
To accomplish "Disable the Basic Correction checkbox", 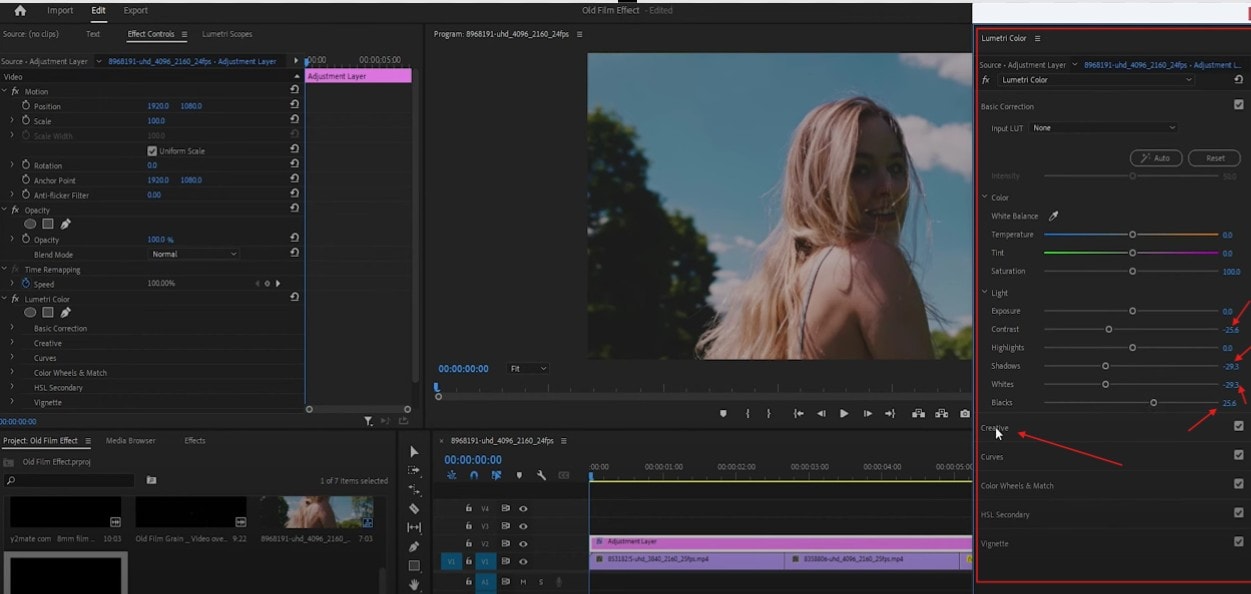I will (1239, 105).
